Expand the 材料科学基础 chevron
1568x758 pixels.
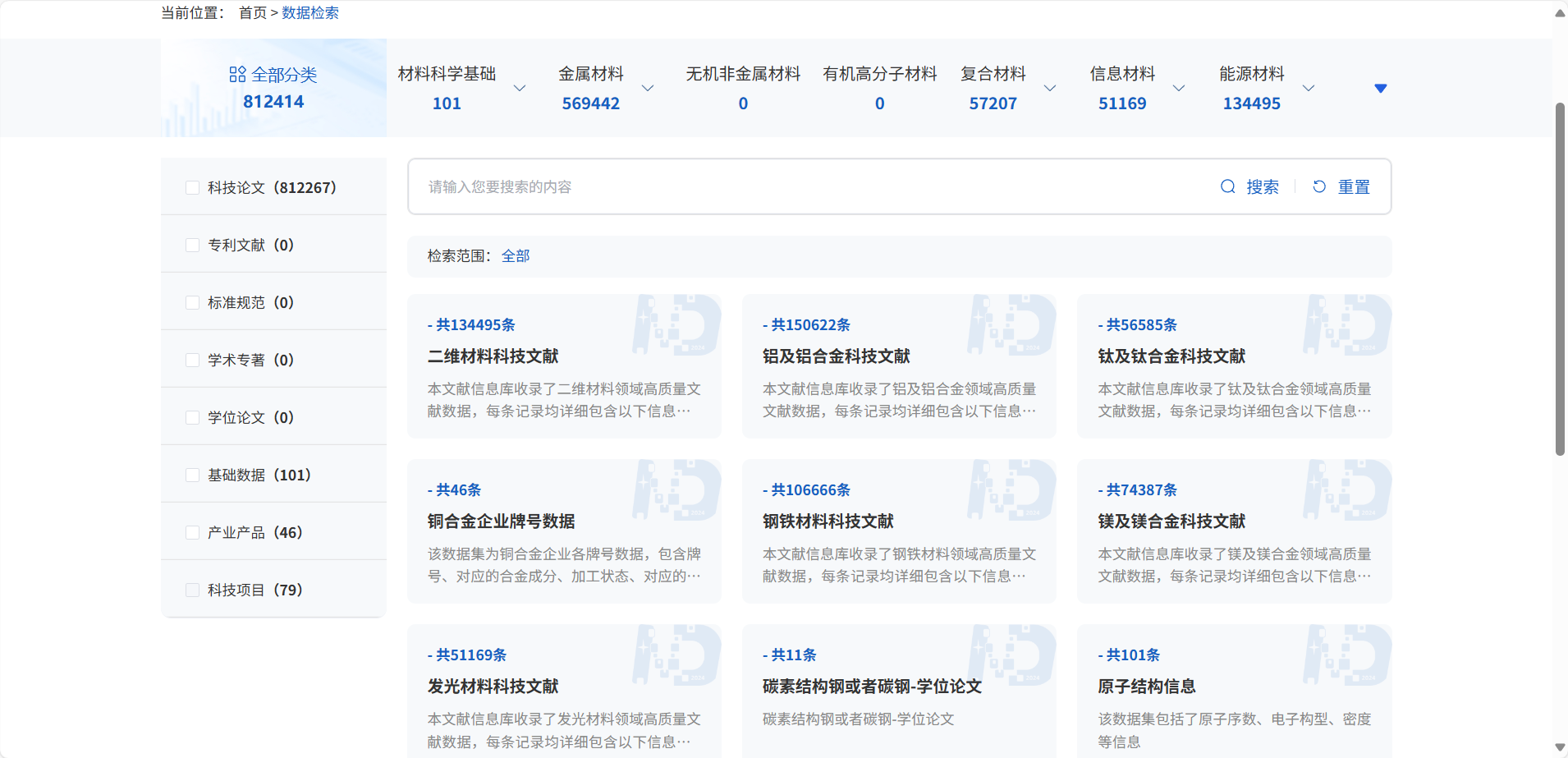[520, 88]
